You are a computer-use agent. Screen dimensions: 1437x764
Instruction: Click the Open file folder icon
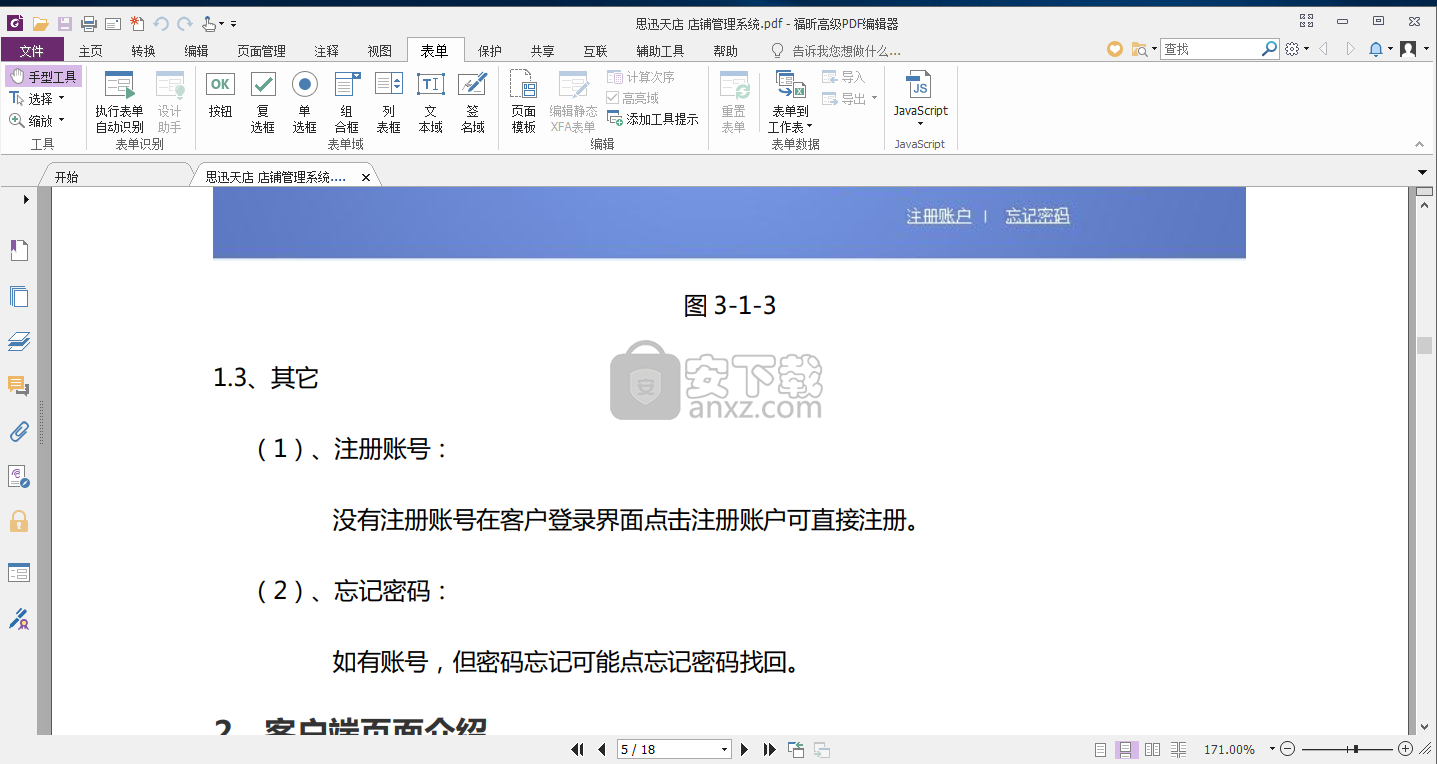click(40, 23)
